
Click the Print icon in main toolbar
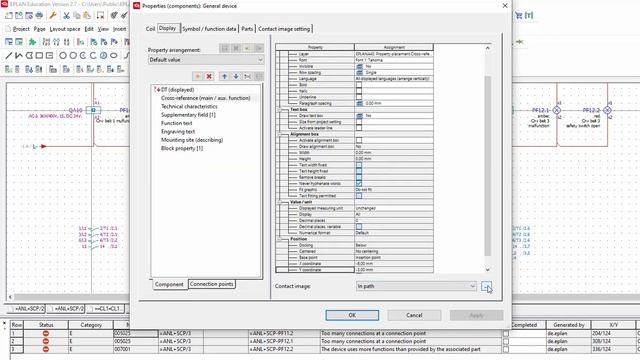tap(39, 16)
